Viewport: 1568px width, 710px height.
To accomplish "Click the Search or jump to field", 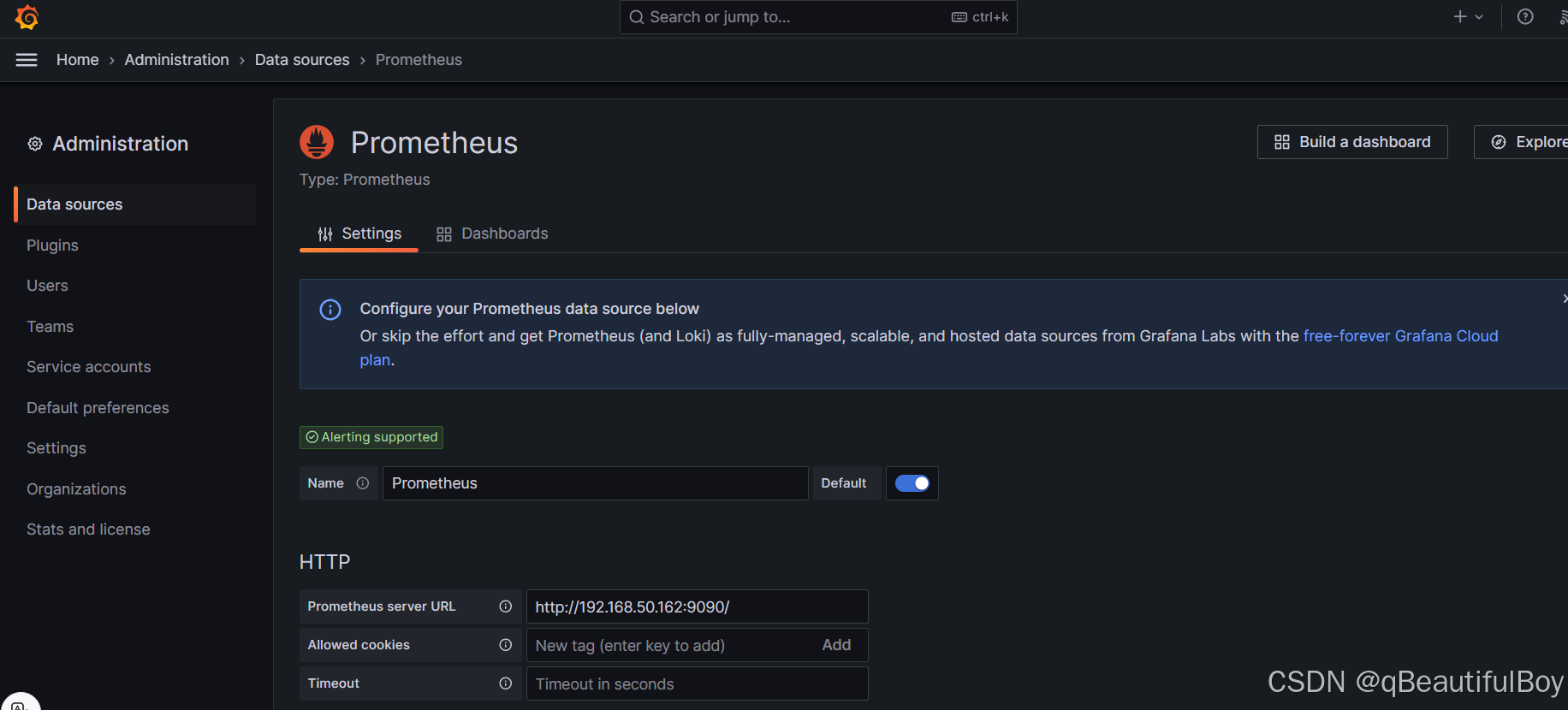I will (818, 17).
